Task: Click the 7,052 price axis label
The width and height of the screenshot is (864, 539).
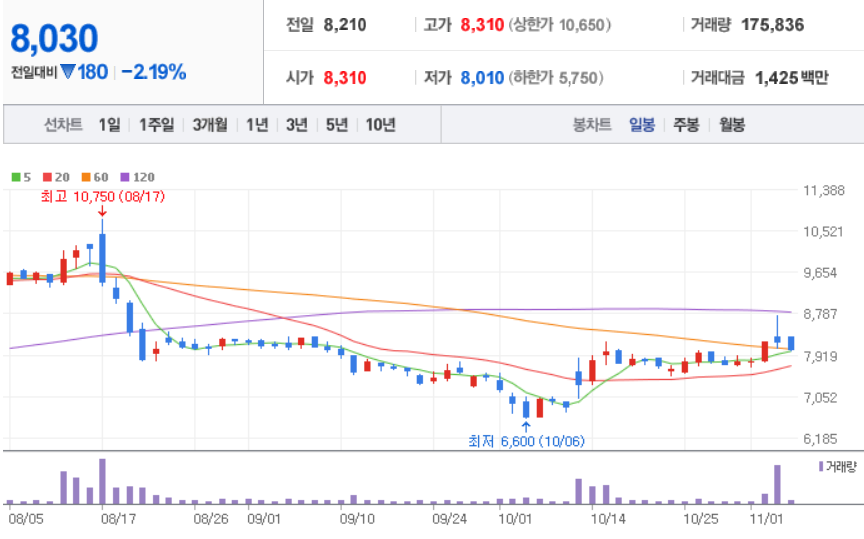Action: tap(821, 397)
